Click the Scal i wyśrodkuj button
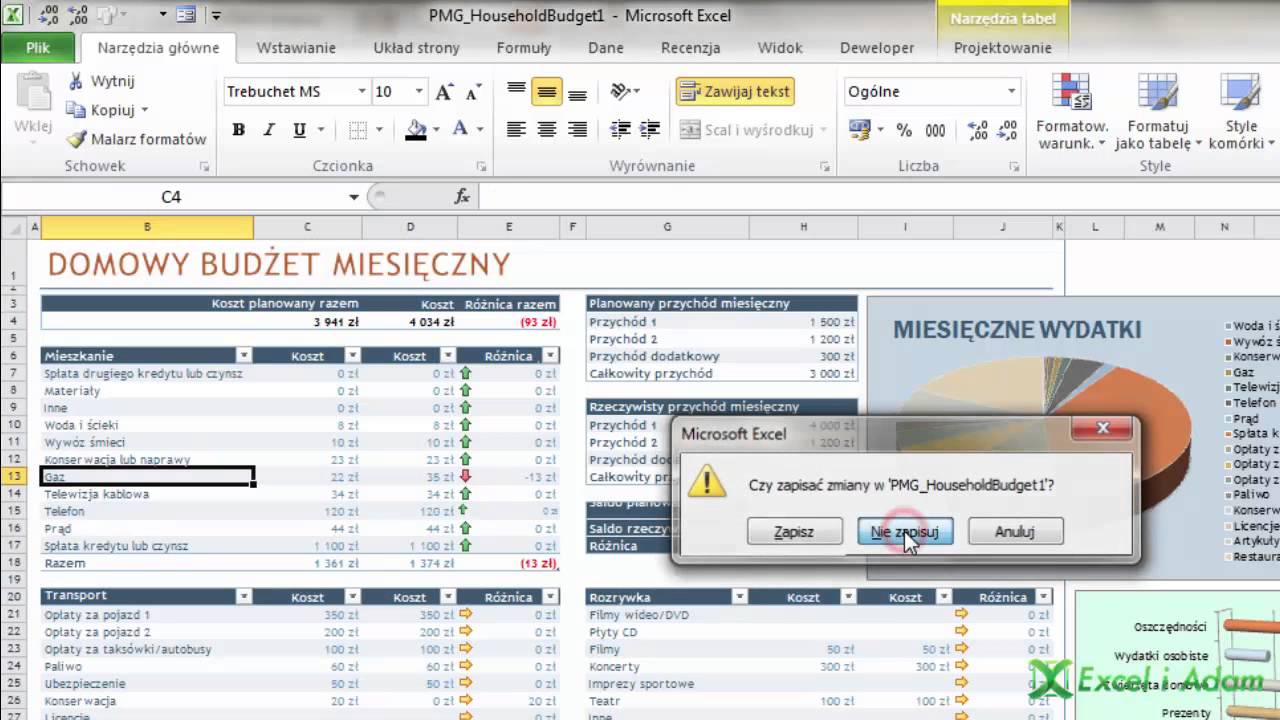 (x=746, y=130)
